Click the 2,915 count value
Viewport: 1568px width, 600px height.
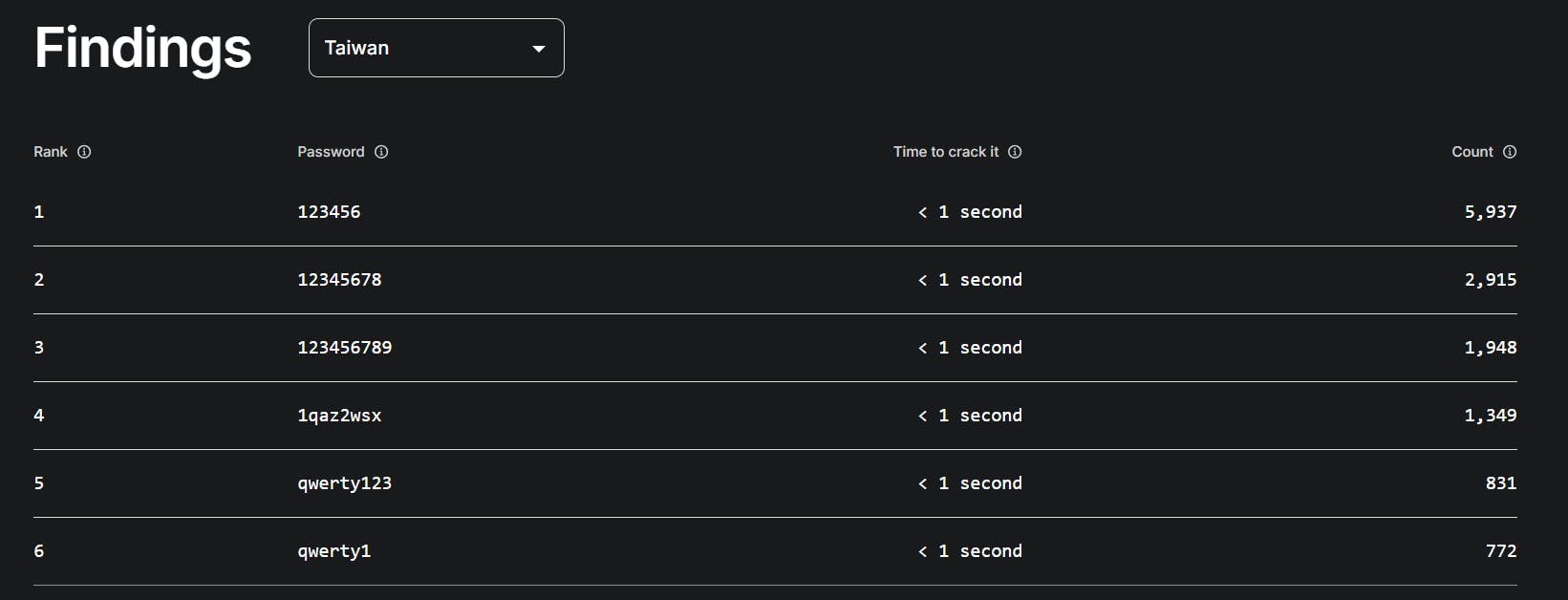(1490, 280)
